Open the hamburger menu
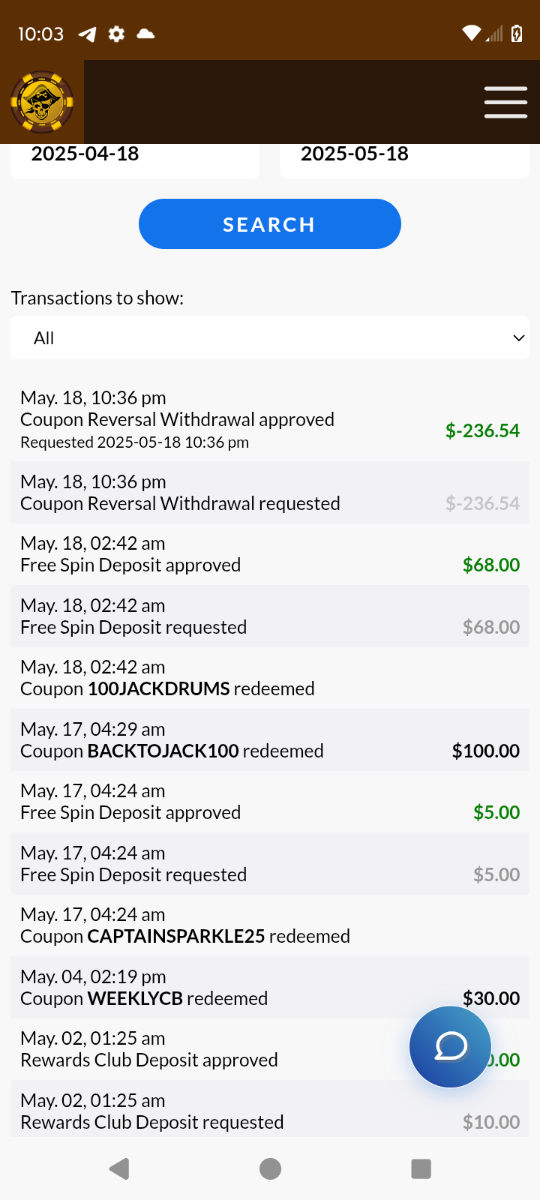The height and width of the screenshot is (1200, 540). coord(505,102)
